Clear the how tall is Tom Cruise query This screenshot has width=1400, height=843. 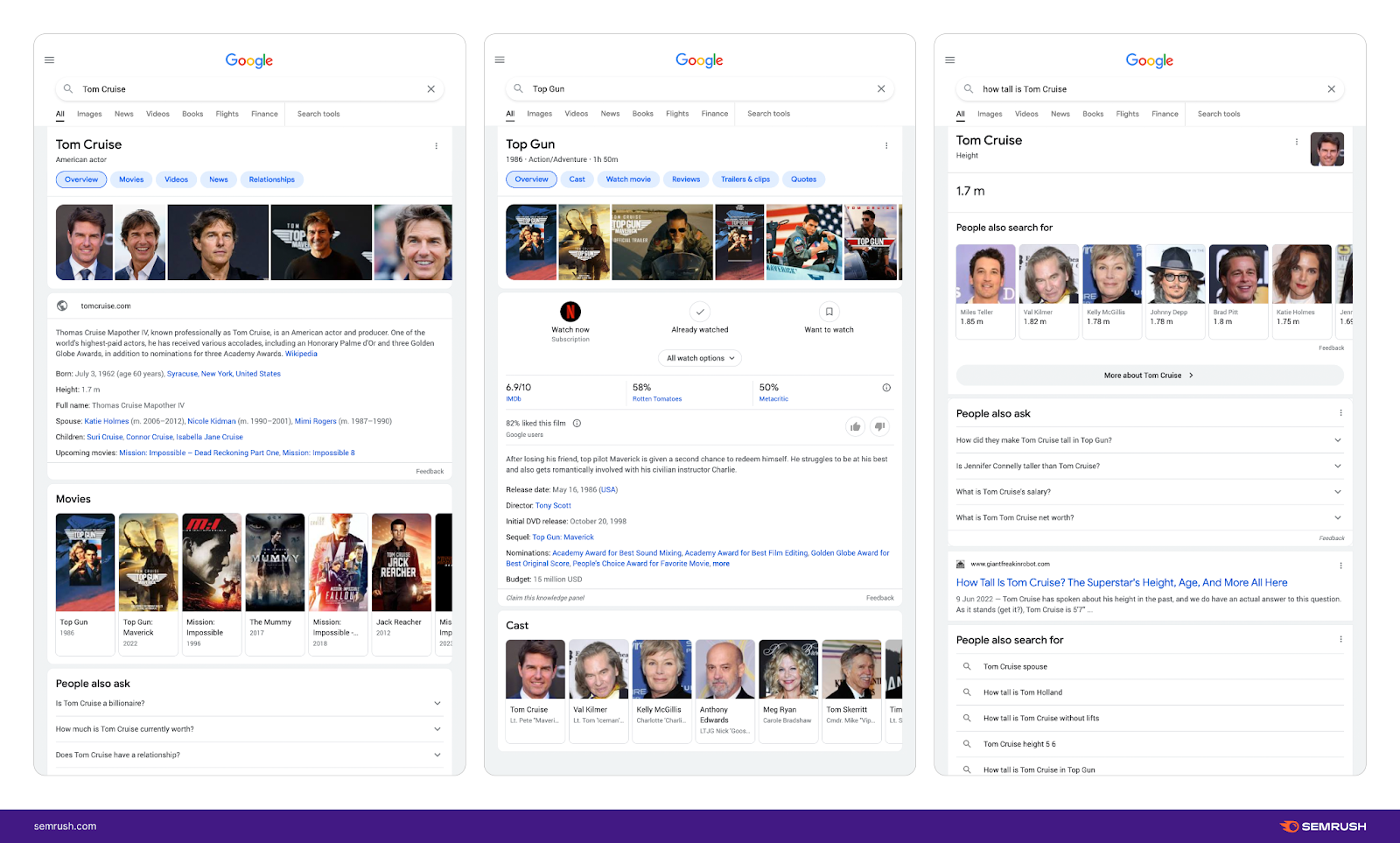tap(1331, 89)
